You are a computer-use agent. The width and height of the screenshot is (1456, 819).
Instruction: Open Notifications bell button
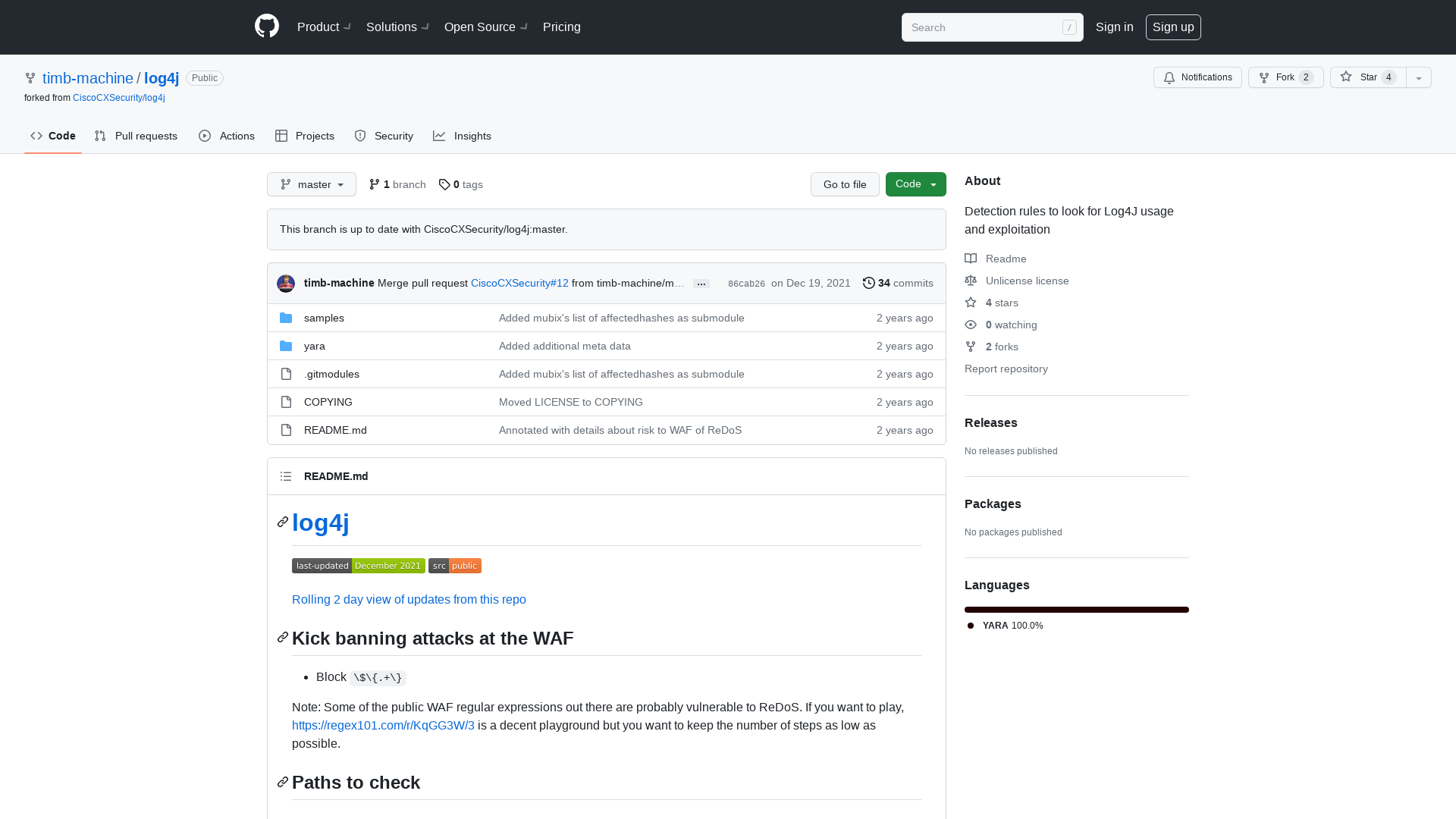coord(1197,77)
